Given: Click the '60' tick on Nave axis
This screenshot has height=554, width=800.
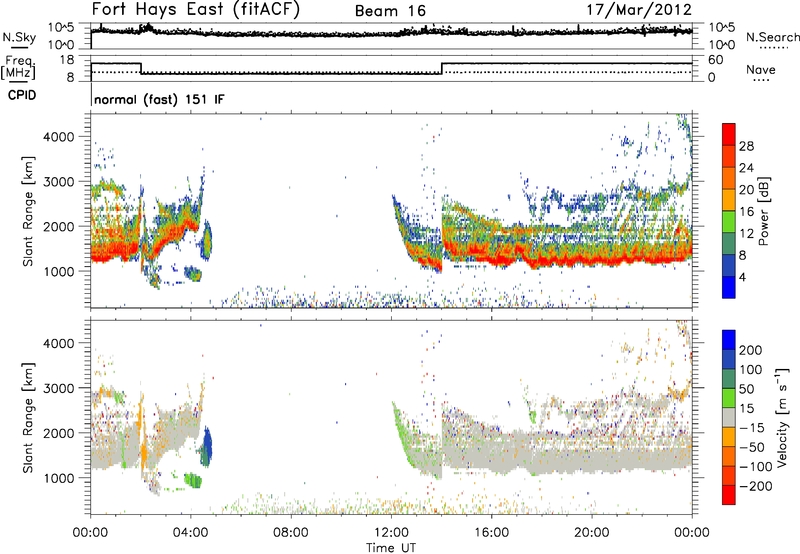Looking at the screenshot, I should (x=716, y=60).
